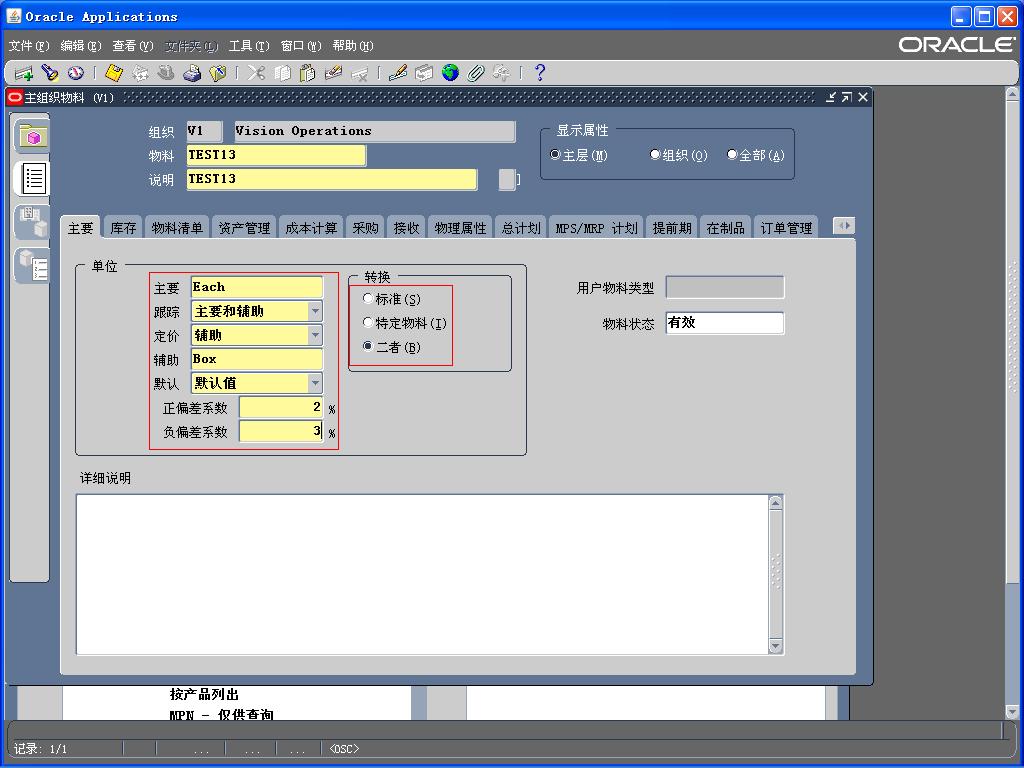Open the 编辑(E) menu

pos(81,46)
